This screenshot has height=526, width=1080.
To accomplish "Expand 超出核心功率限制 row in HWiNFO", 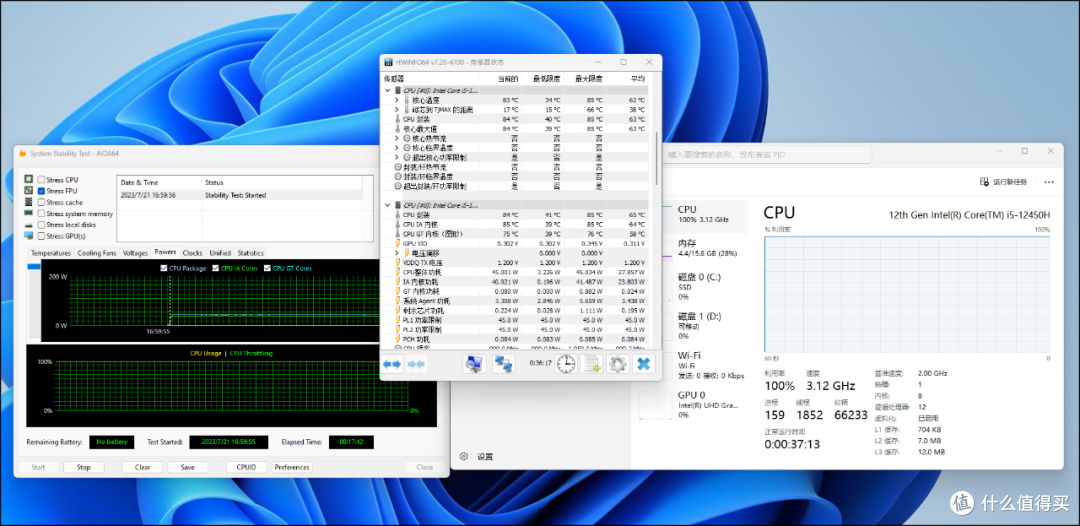I will pos(397,158).
